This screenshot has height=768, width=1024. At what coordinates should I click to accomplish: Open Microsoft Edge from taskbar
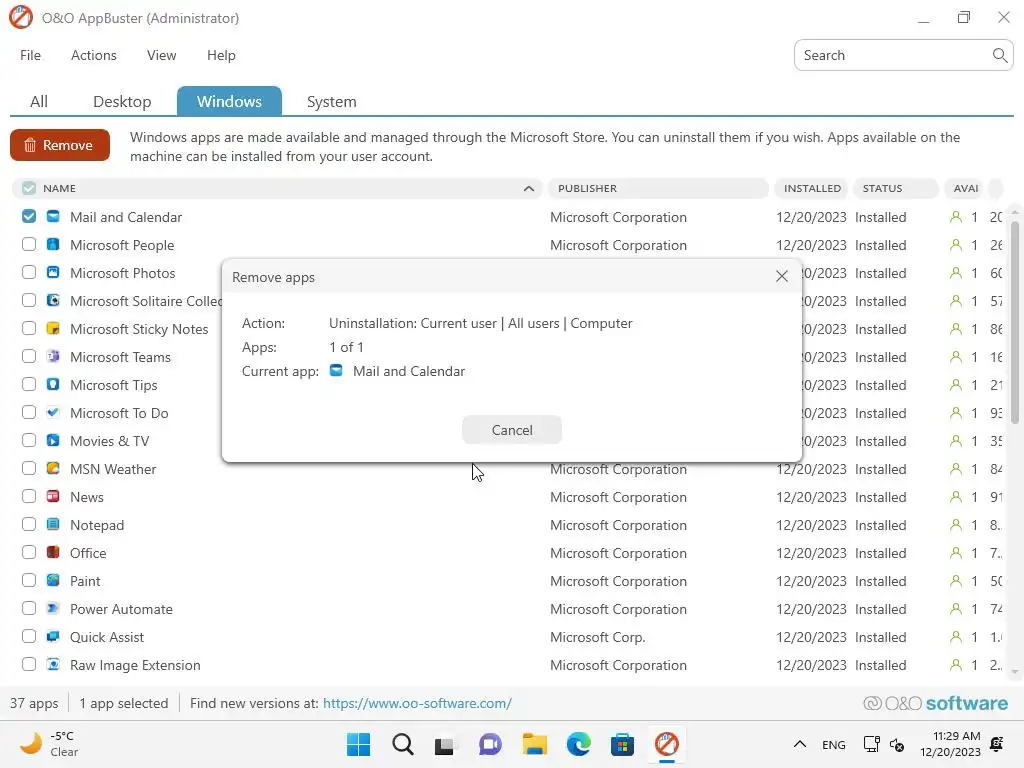click(x=579, y=744)
